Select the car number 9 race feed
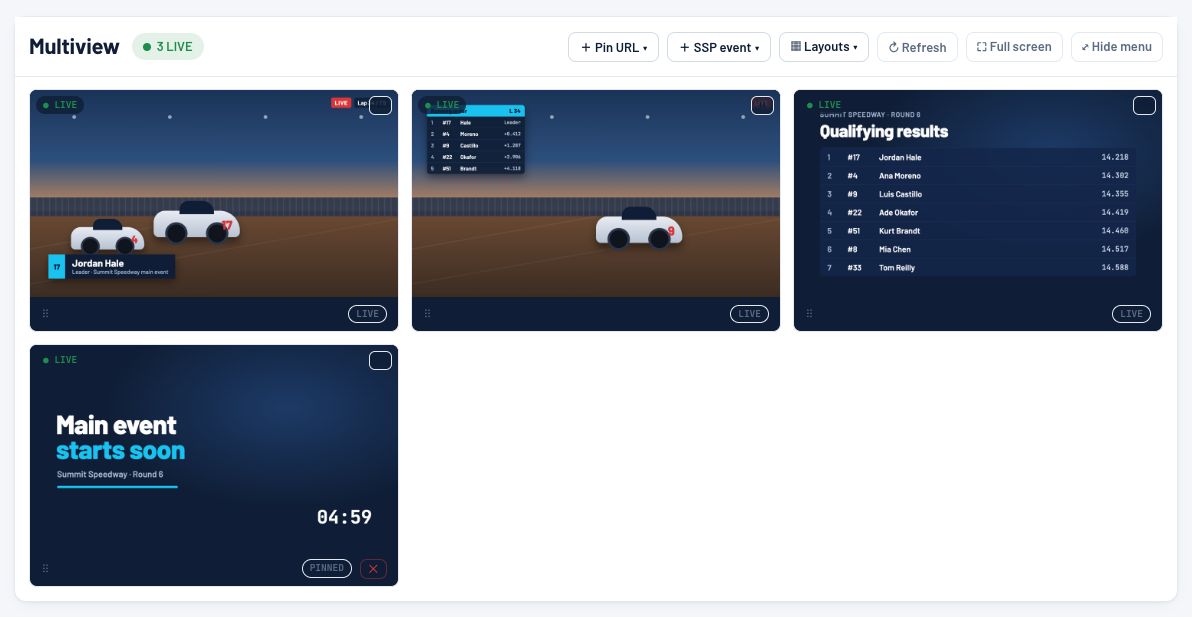Viewport: 1192px width, 617px height. coord(596,194)
